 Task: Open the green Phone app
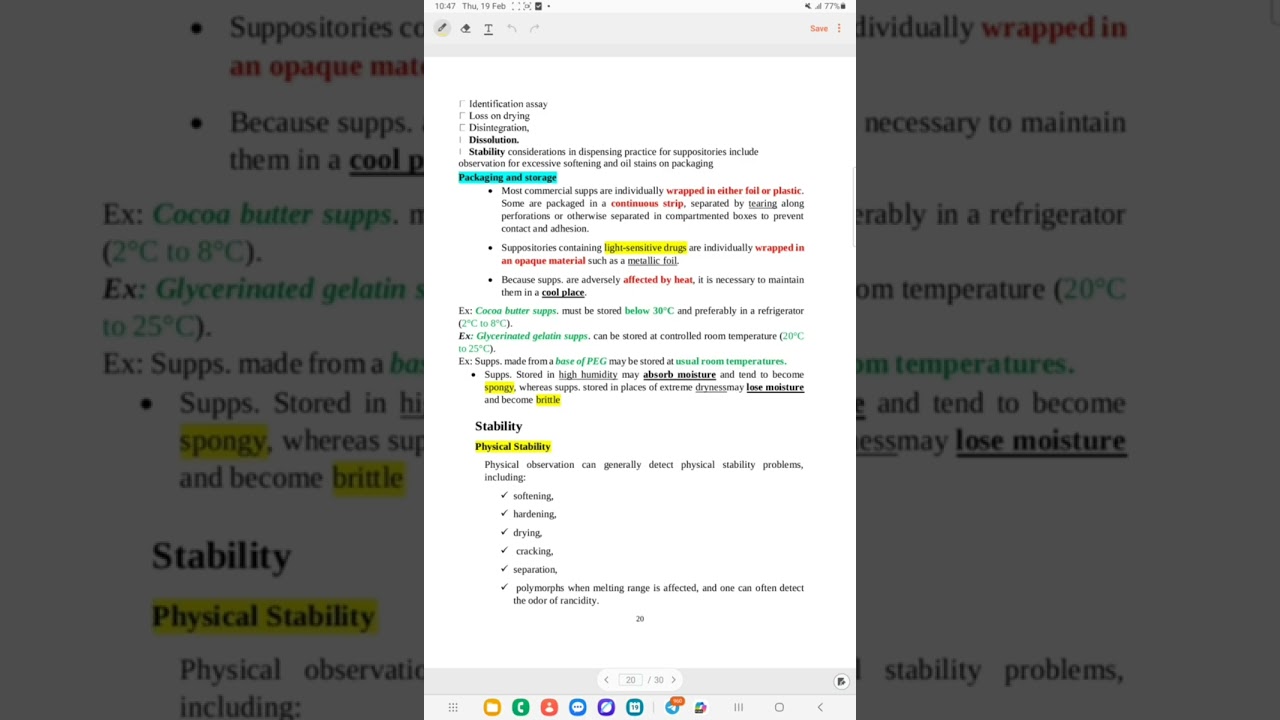(x=520, y=707)
